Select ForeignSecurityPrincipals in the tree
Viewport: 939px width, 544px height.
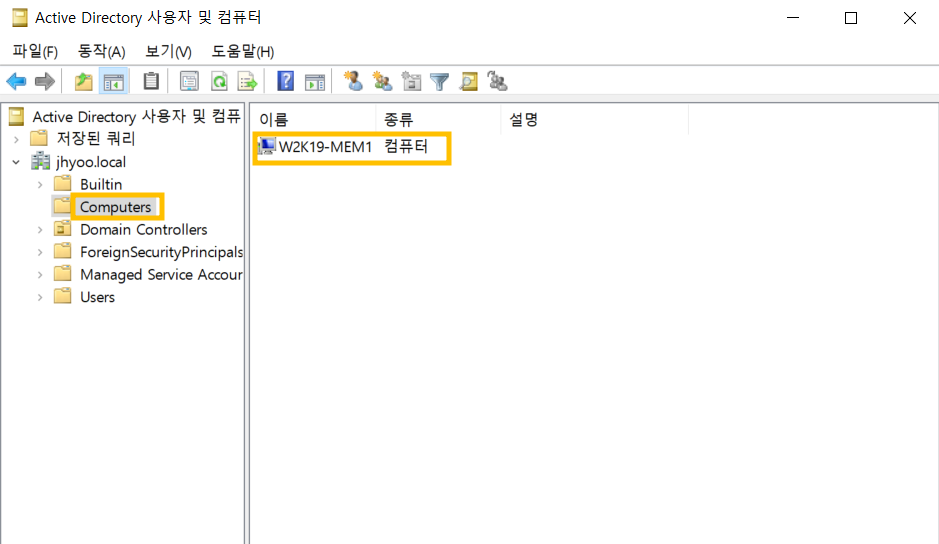coord(161,252)
